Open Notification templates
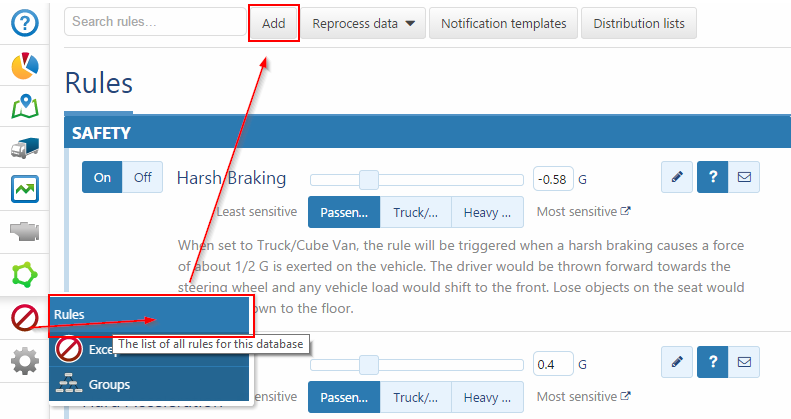The height and width of the screenshot is (419, 791). [x=504, y=24]
